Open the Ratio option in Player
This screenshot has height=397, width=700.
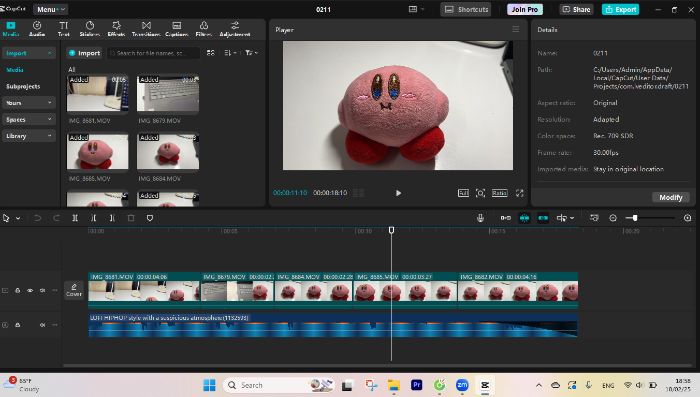500,193
